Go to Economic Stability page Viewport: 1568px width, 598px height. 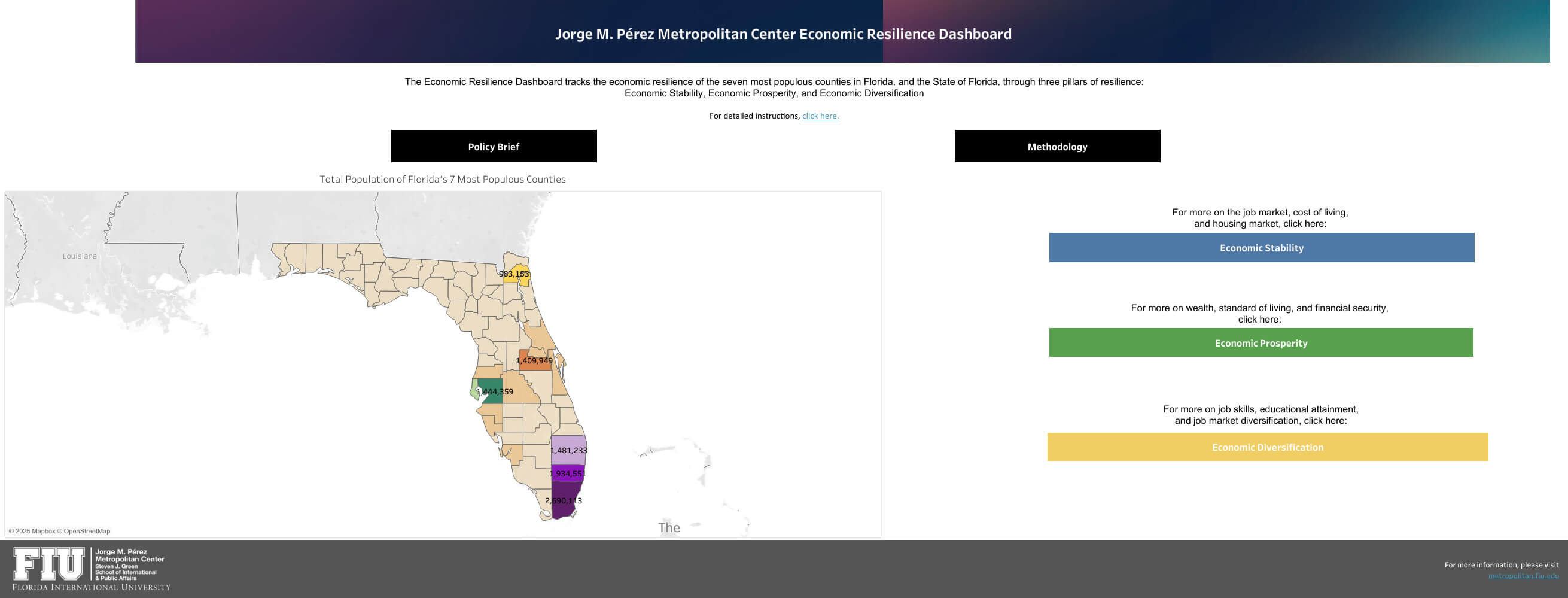(1261, 248)
